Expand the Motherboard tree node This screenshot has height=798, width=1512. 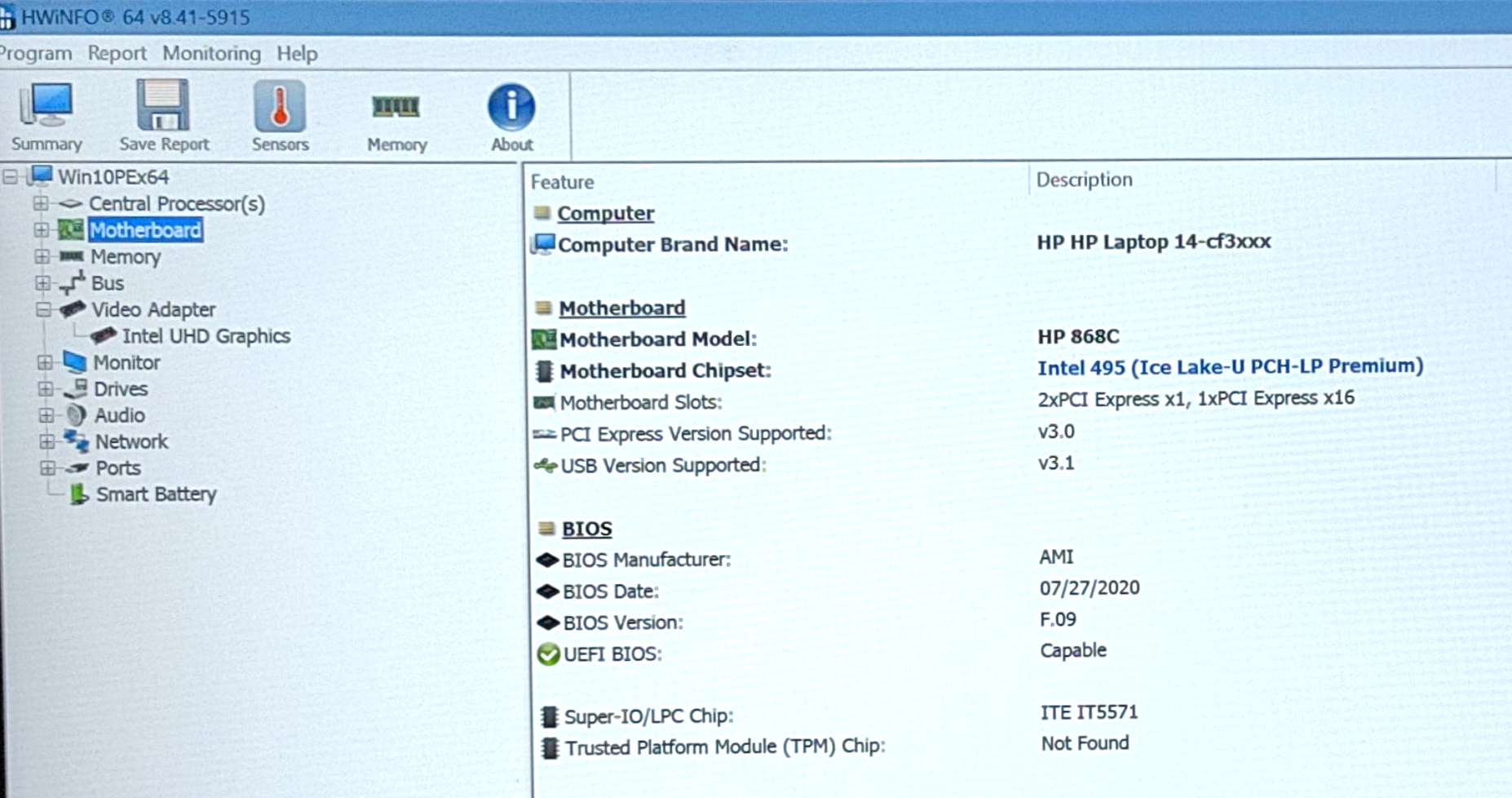click(42, 230)
